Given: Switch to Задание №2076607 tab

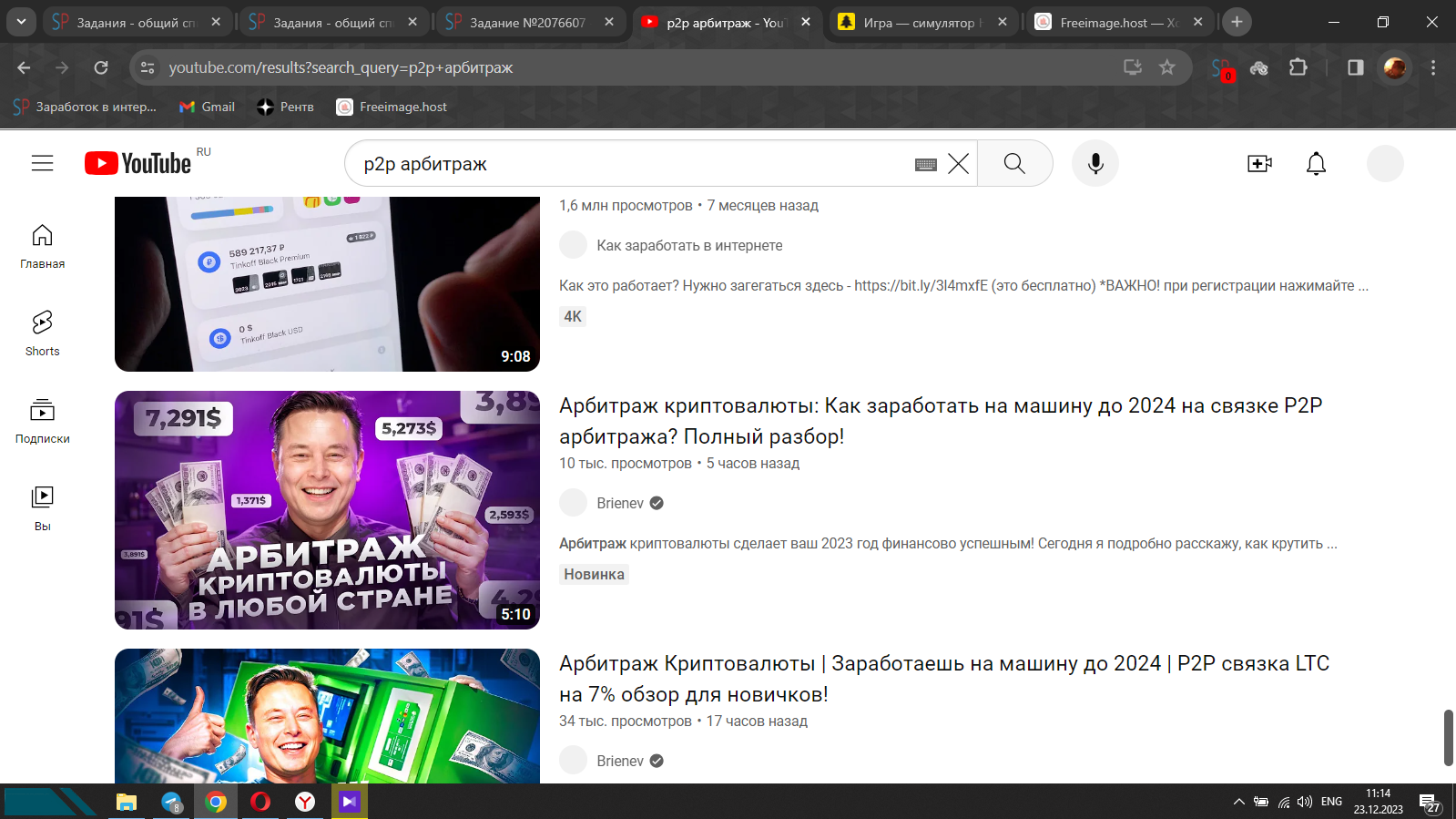Looking at the screenshot, I should point(528,22).
